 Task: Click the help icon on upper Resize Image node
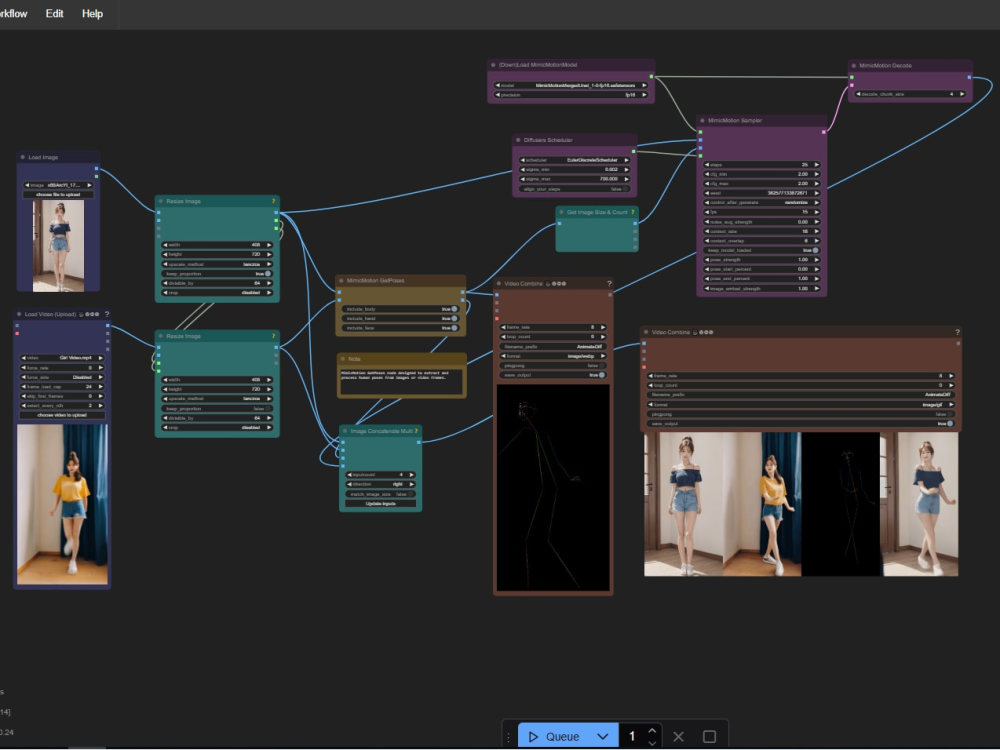click(x=274, y=201)
